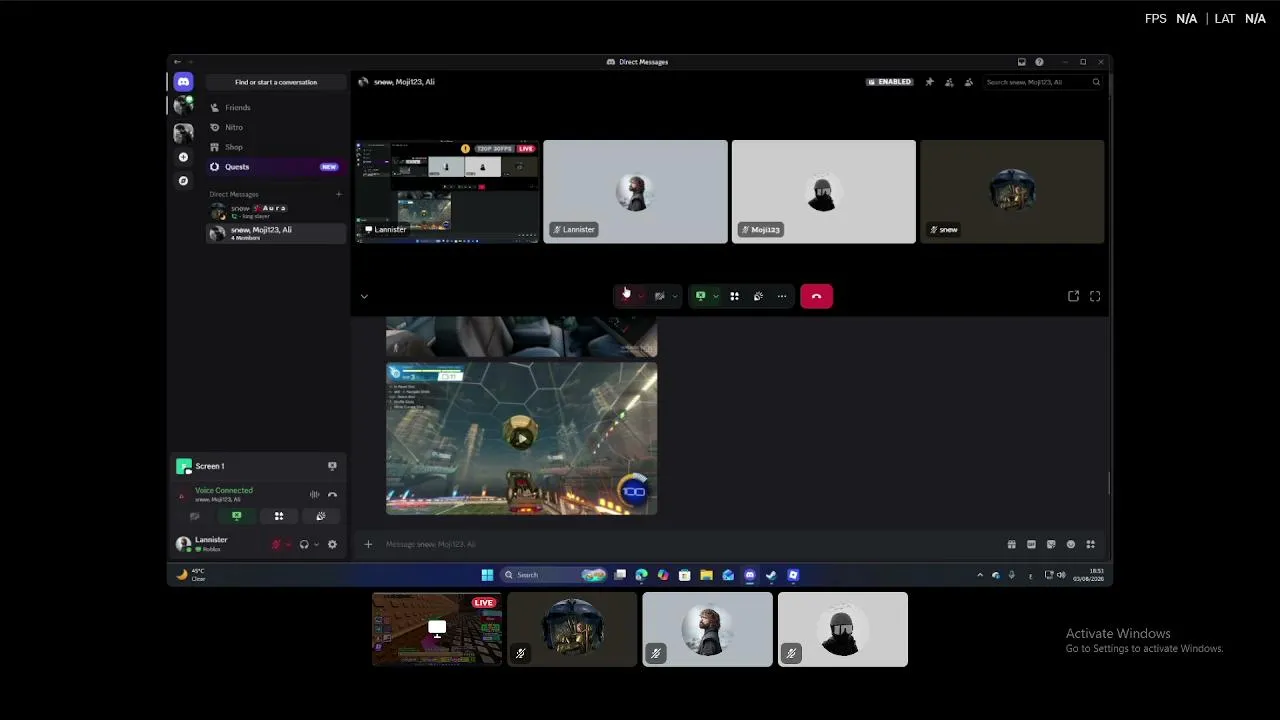This screenshot has width=1280, height=720.
Task: Click the Windows Start button
Action: pyautogui.click(x=487, y=575)
